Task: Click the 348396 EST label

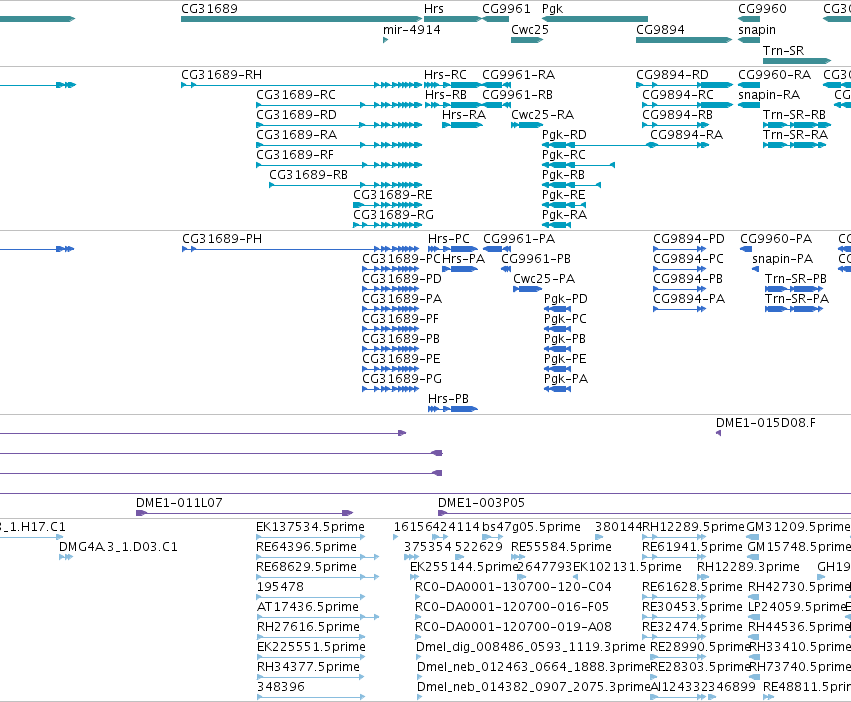Action: (280, 687)
